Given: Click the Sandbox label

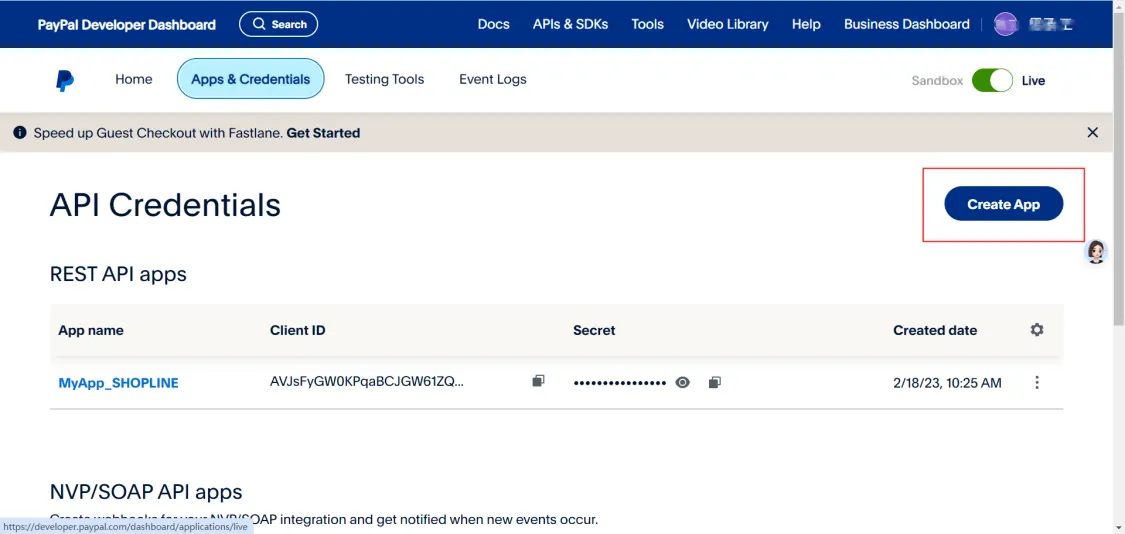Looking at the screenshot, I should pos(937,81).
